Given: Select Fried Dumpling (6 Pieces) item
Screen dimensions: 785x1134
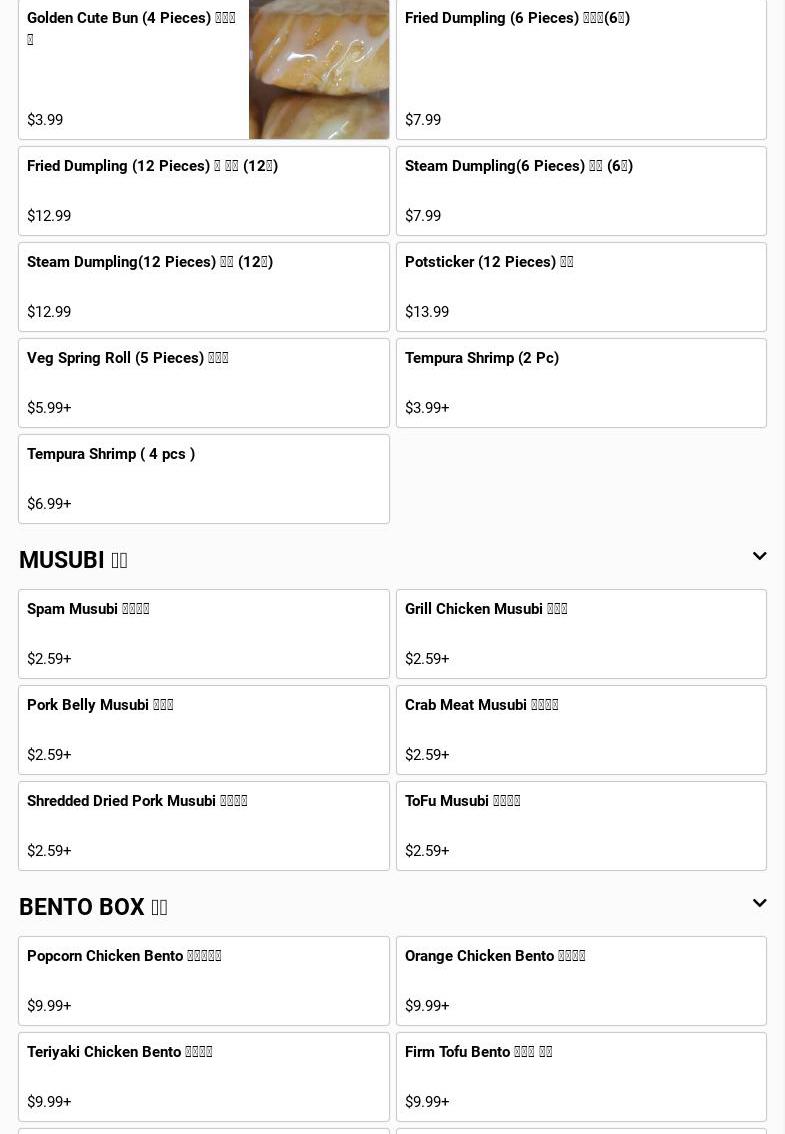Looking at the screenshot, I should click(x=581, y=69).
